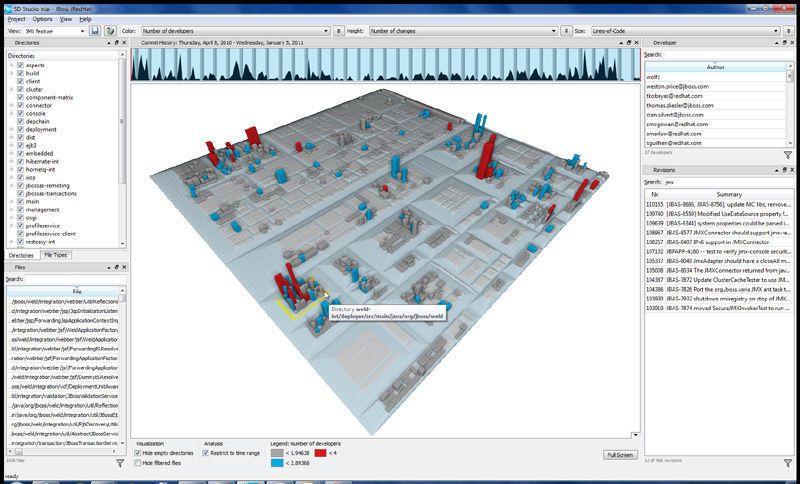Screen dimensions: 800x484
Task: Open the Color dropdown showing Number of developers
Action: pos(236,31)
